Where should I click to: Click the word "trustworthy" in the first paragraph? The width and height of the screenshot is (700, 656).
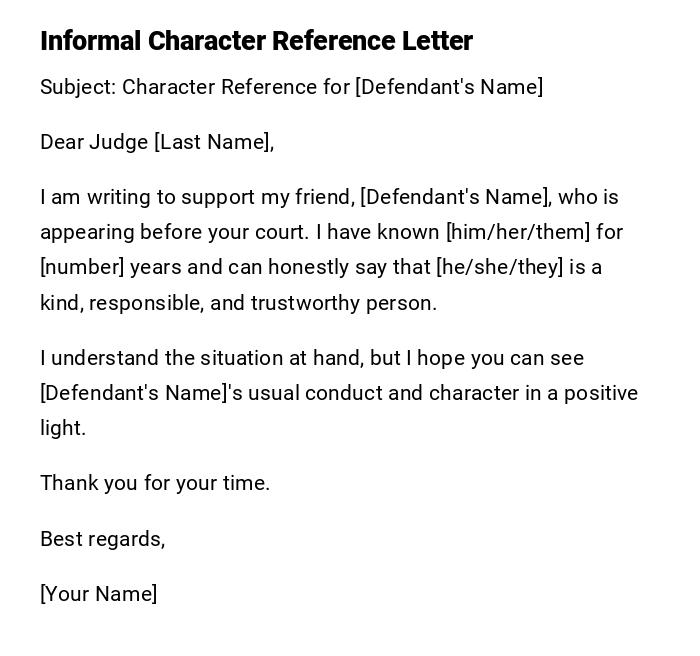point(303,303)
